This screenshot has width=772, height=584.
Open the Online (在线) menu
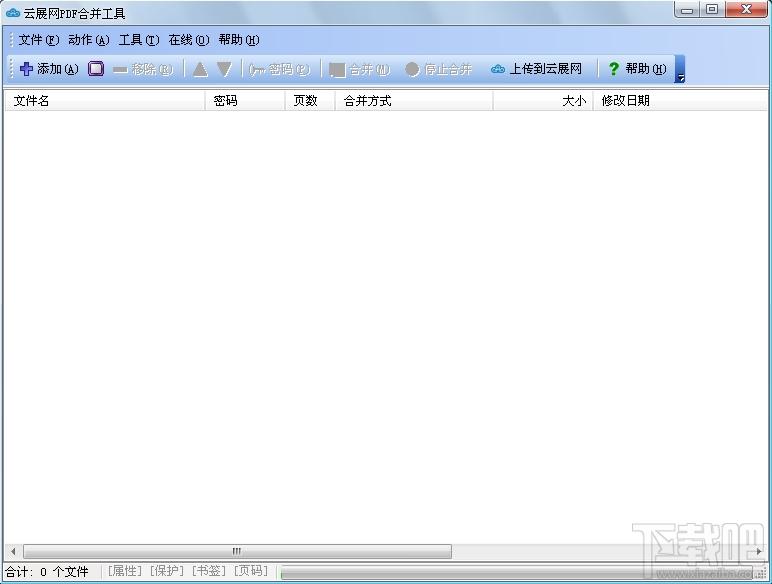(x=189, y=40)
